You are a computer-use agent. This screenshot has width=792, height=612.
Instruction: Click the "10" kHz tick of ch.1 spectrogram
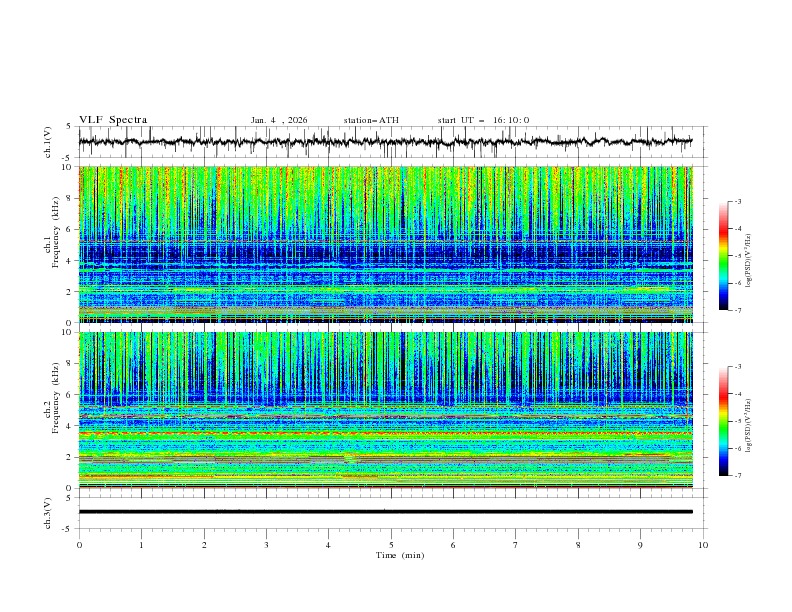coord(67,167)
